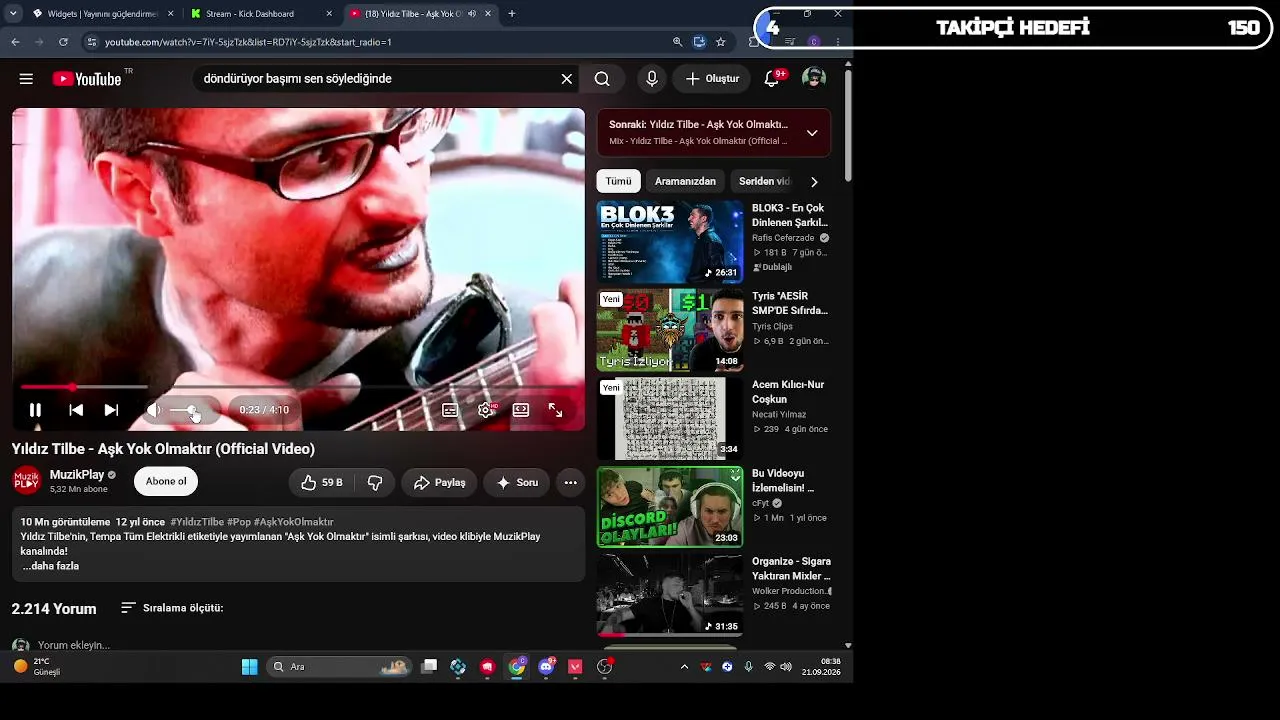Reload the page
The height and width of the screenshot is (720, 1280).
[x=63, y=42]
